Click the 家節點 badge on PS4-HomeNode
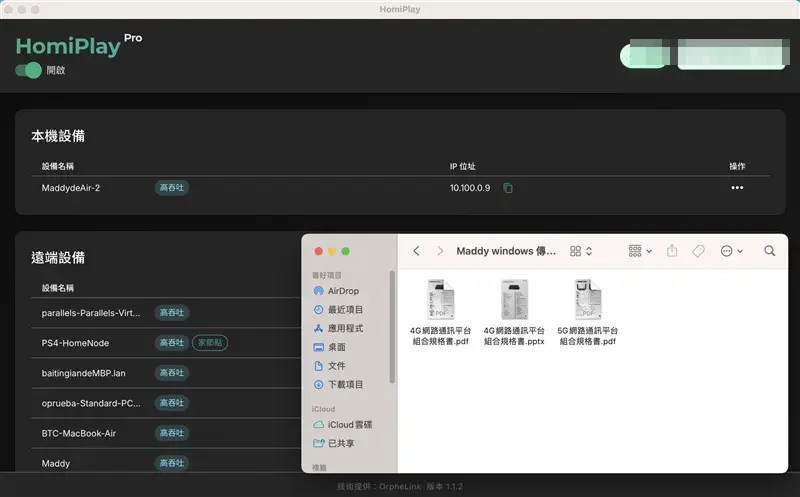800x497 pixels. [x=210, y=343]
